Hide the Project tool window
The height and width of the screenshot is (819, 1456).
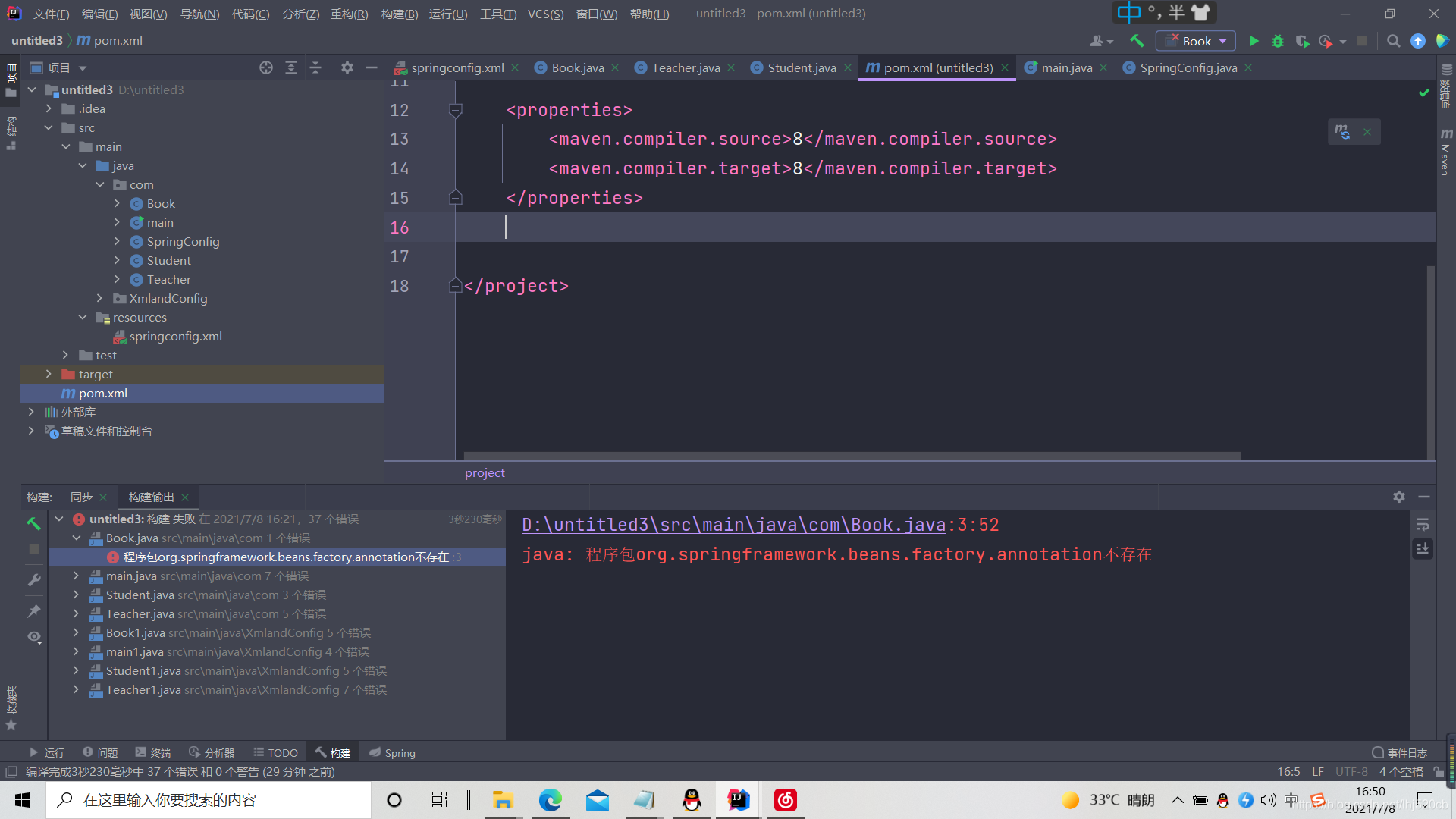click(x=372, y=67)
